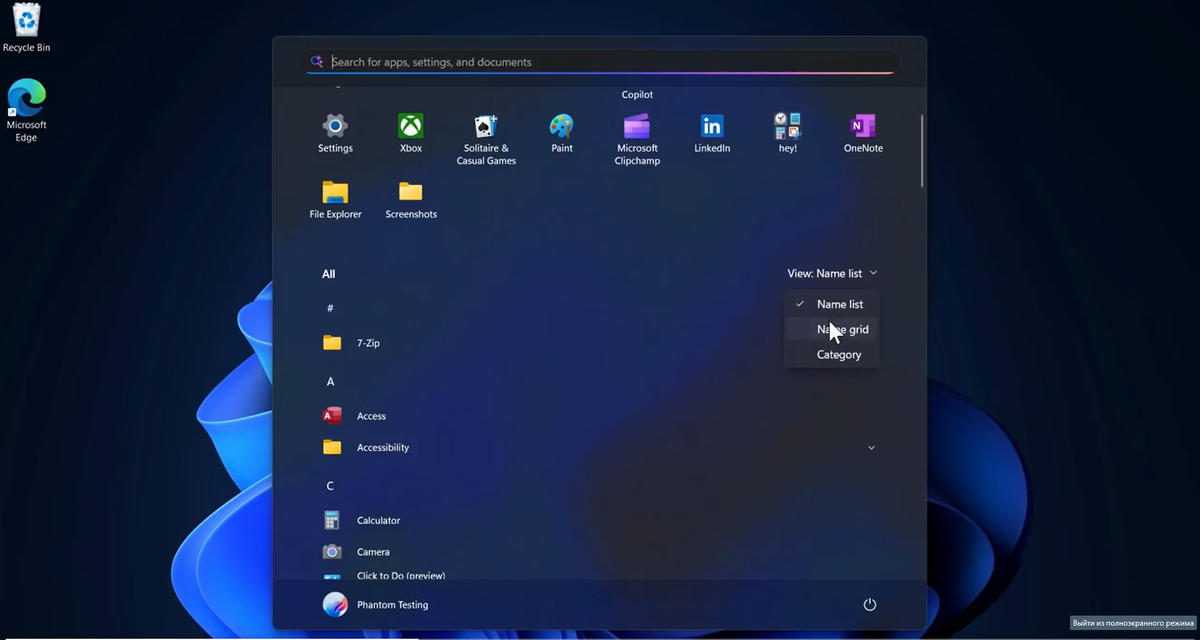Select the checked Name list option

[831, 304]
